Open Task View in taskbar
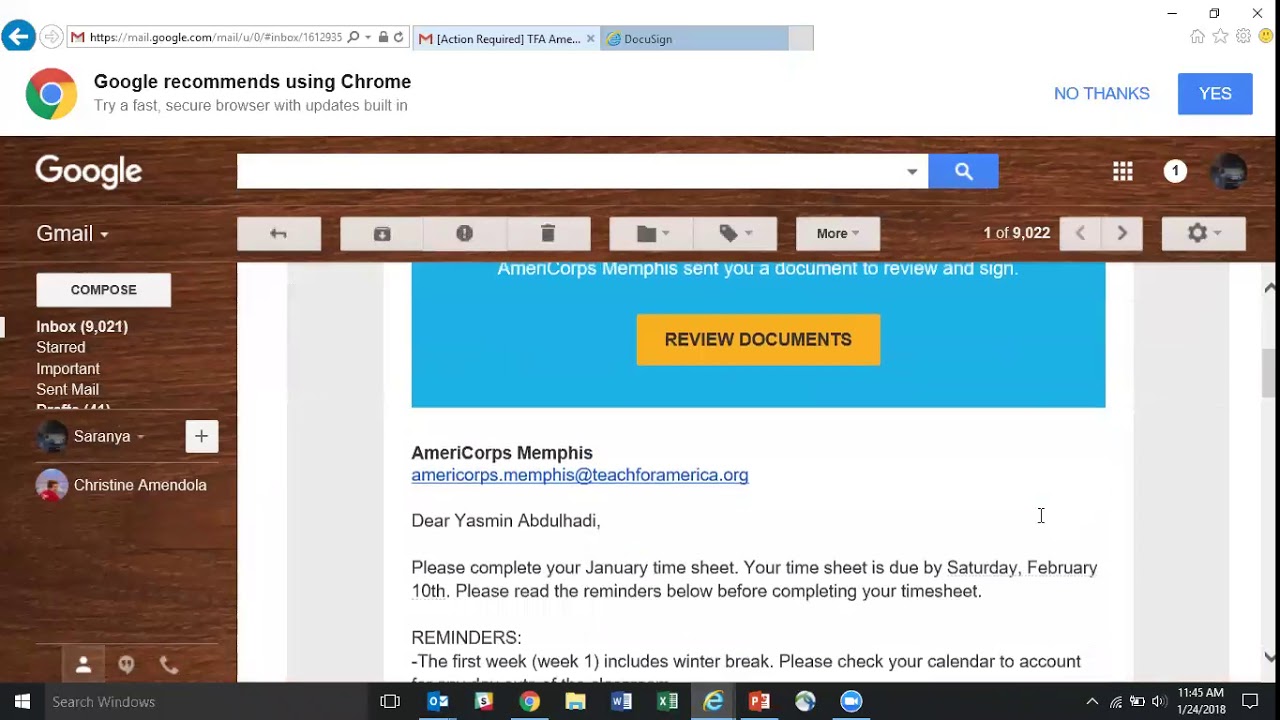Screen dimensions: 1280x720 tap(390, 702)
